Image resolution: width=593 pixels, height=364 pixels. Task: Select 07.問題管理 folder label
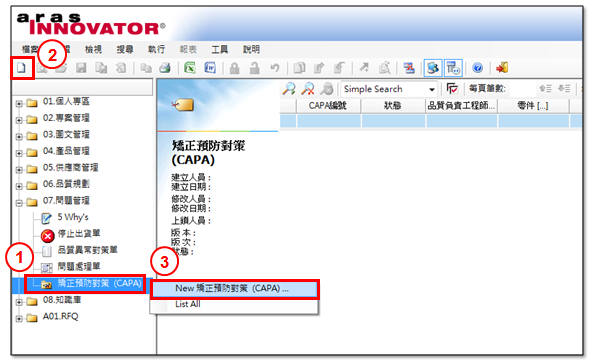(66, 201)
